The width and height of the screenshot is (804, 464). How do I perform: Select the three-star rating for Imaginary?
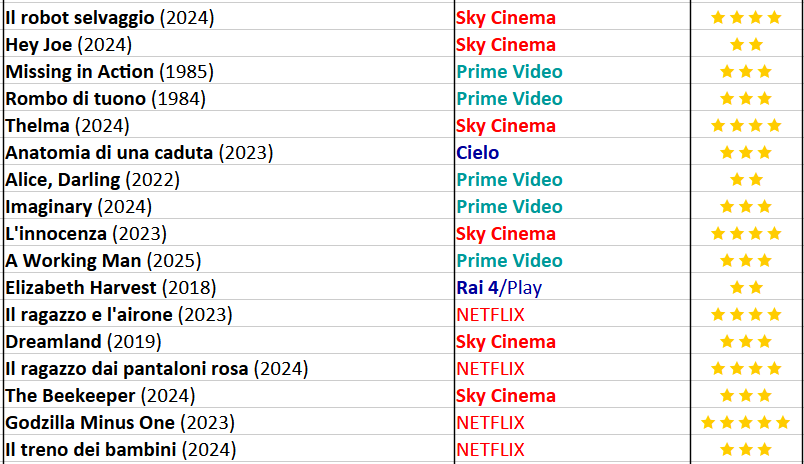[x=746, y=206]
